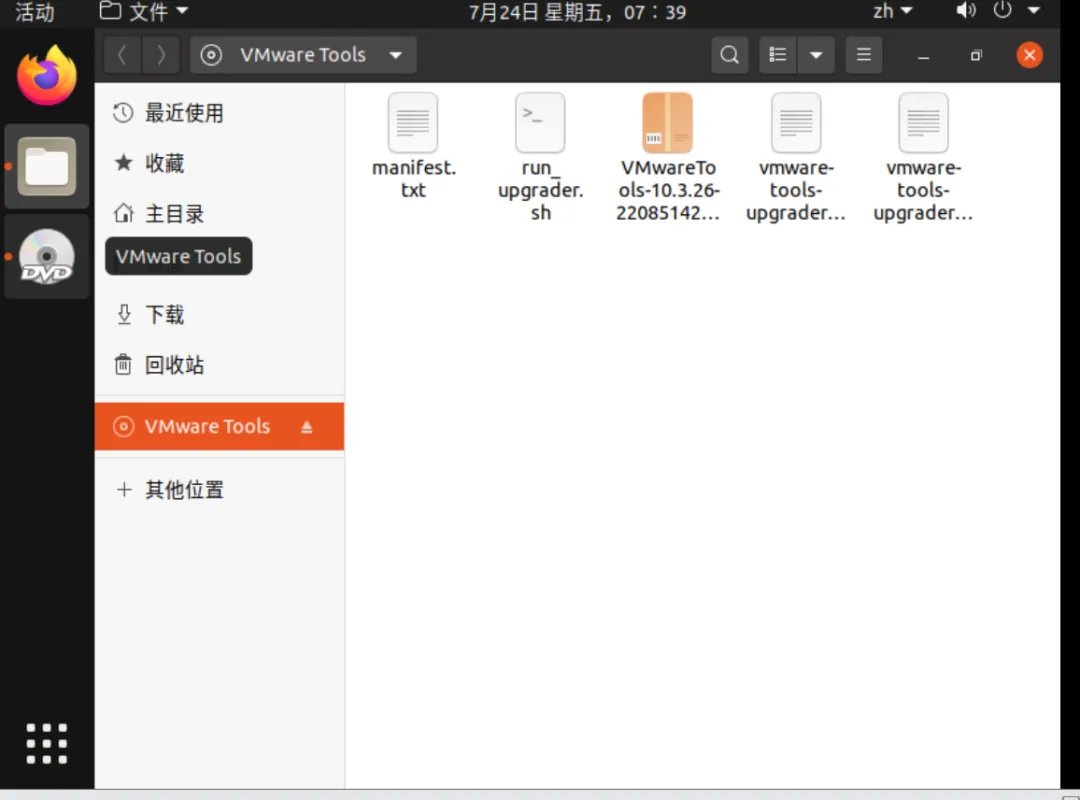
Task: Click the disc icon in the path bar
Action: tap(211, 55)
